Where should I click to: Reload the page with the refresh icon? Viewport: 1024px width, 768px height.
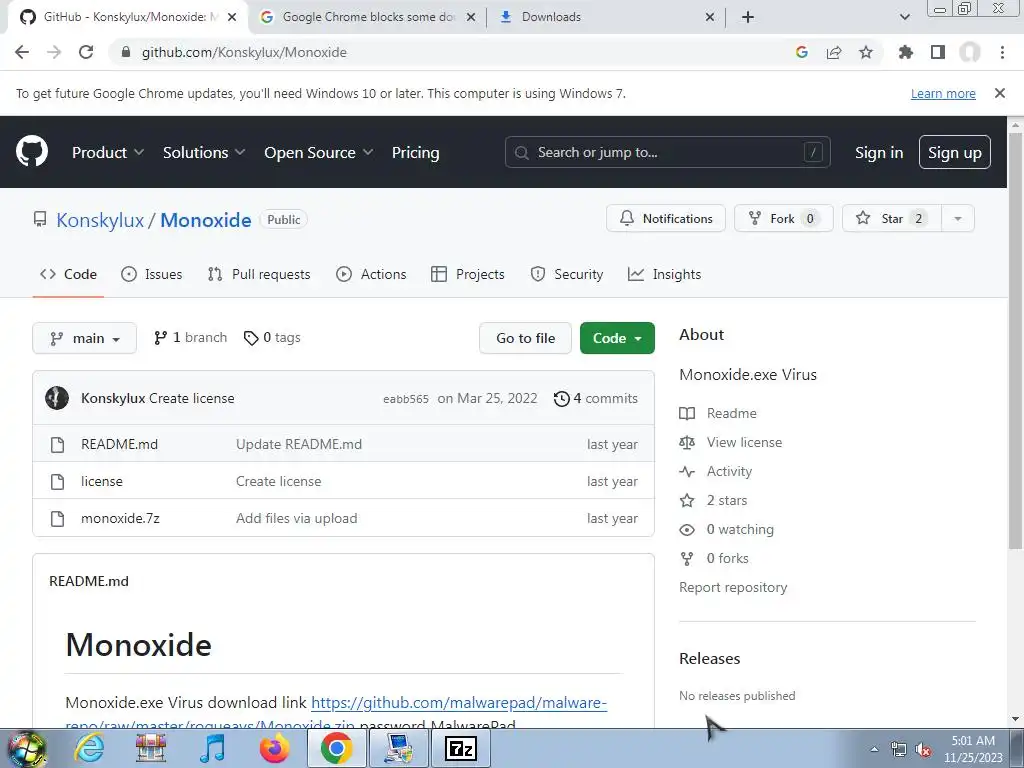point(86,52)
